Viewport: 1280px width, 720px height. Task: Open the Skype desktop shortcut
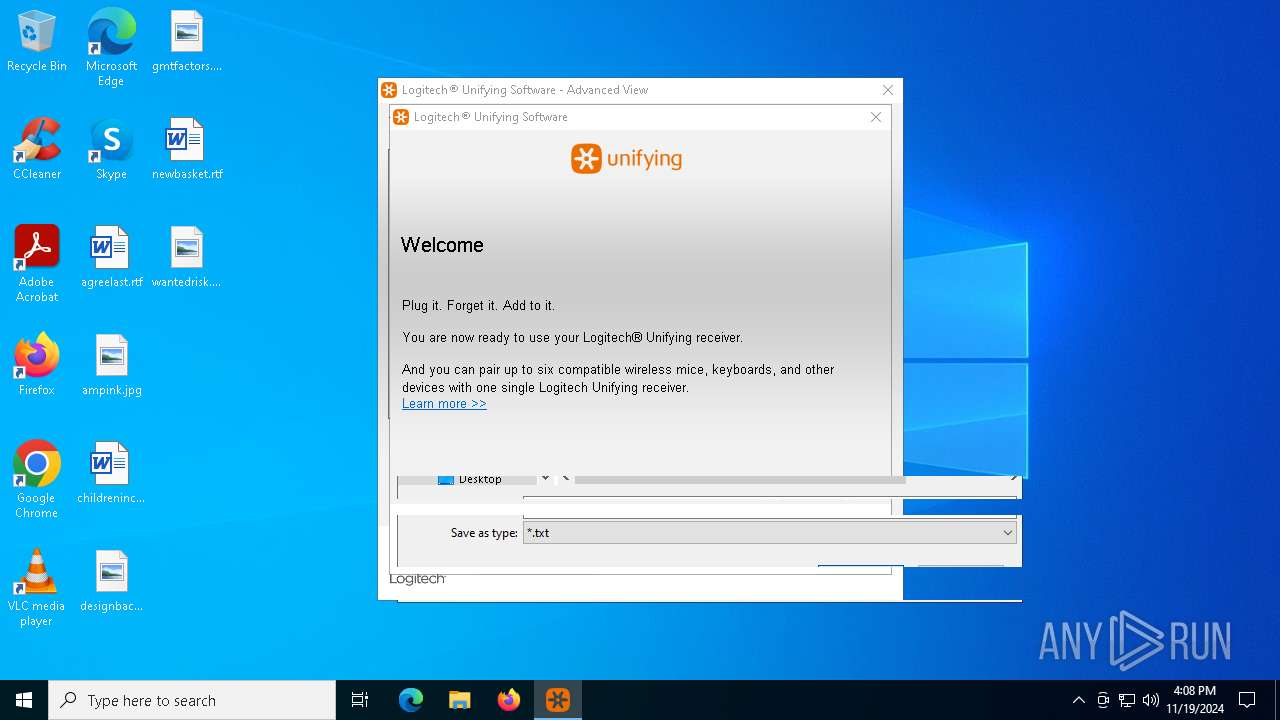coord(111,150)
